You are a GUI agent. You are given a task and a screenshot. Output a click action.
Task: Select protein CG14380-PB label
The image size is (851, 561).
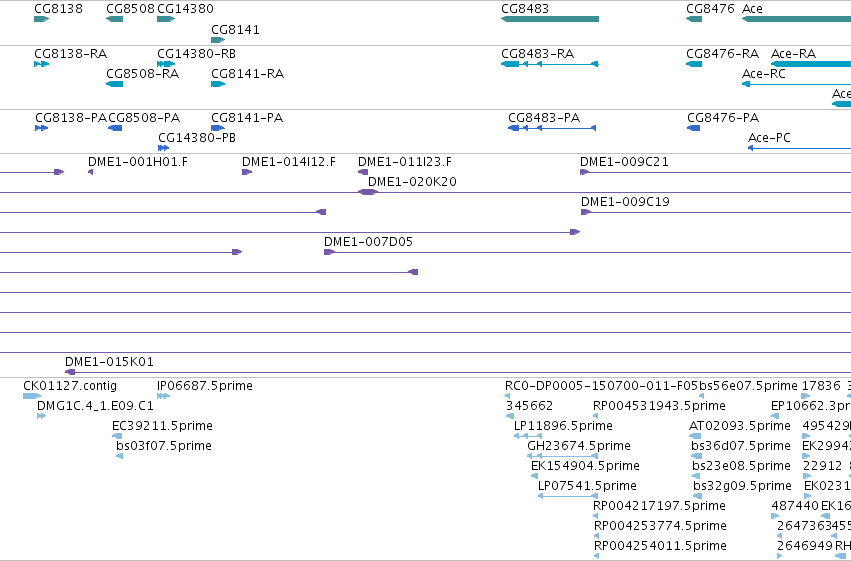(197, 138)
